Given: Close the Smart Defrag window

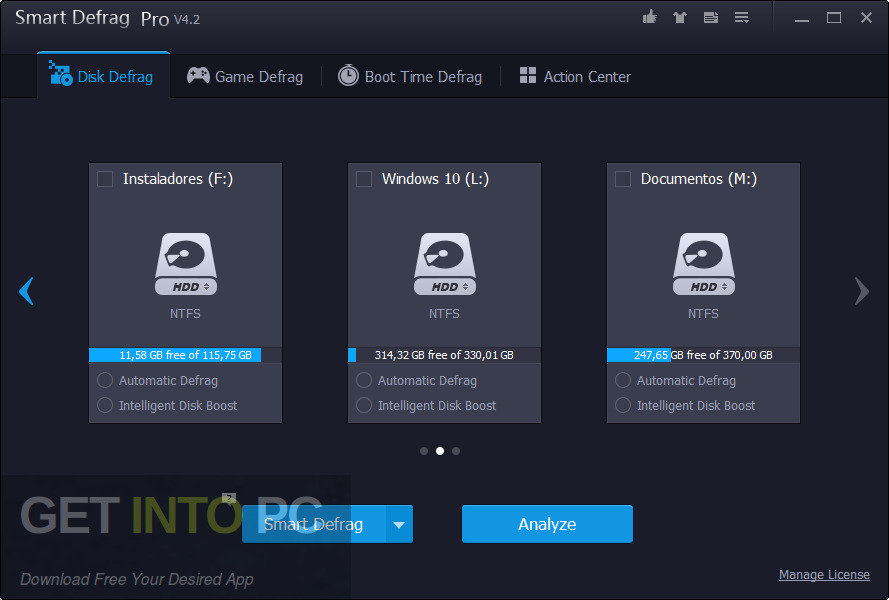Looking at the screenshot, I should [x=866, y=18].
